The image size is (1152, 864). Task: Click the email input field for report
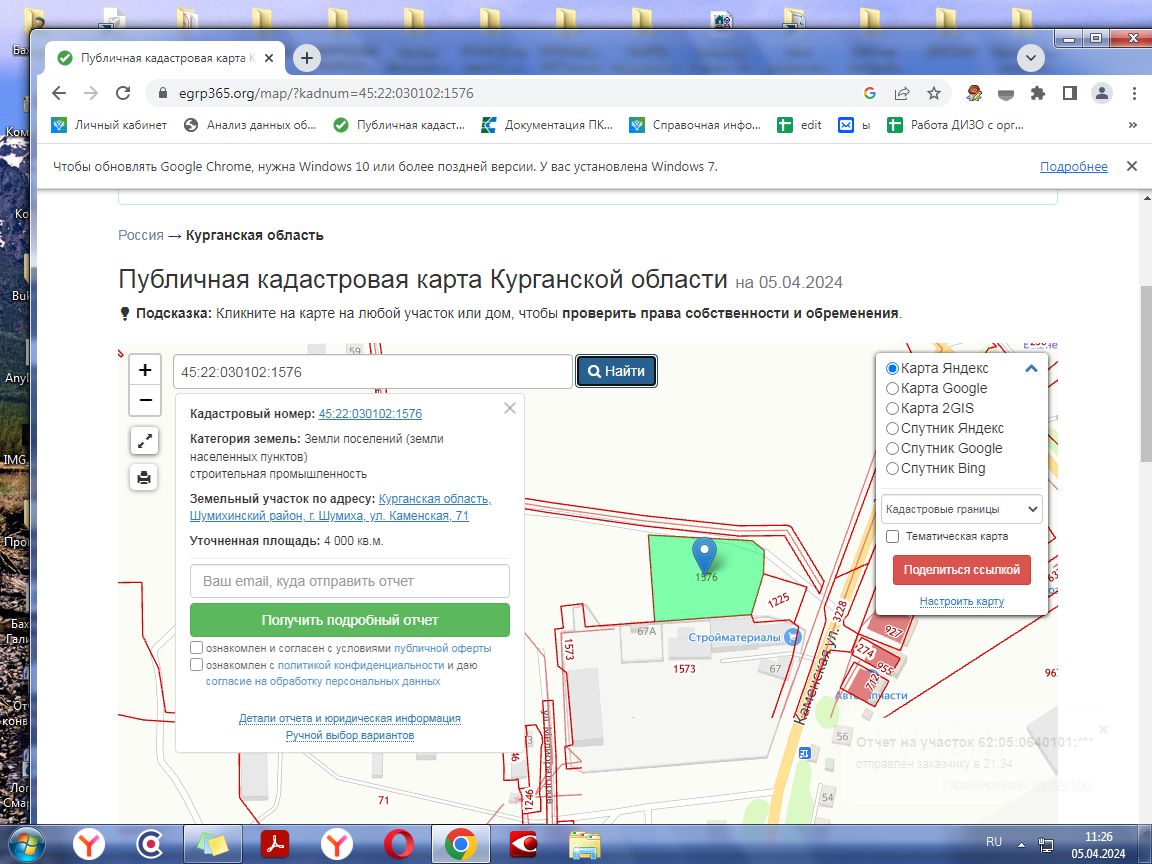[349, 581]
